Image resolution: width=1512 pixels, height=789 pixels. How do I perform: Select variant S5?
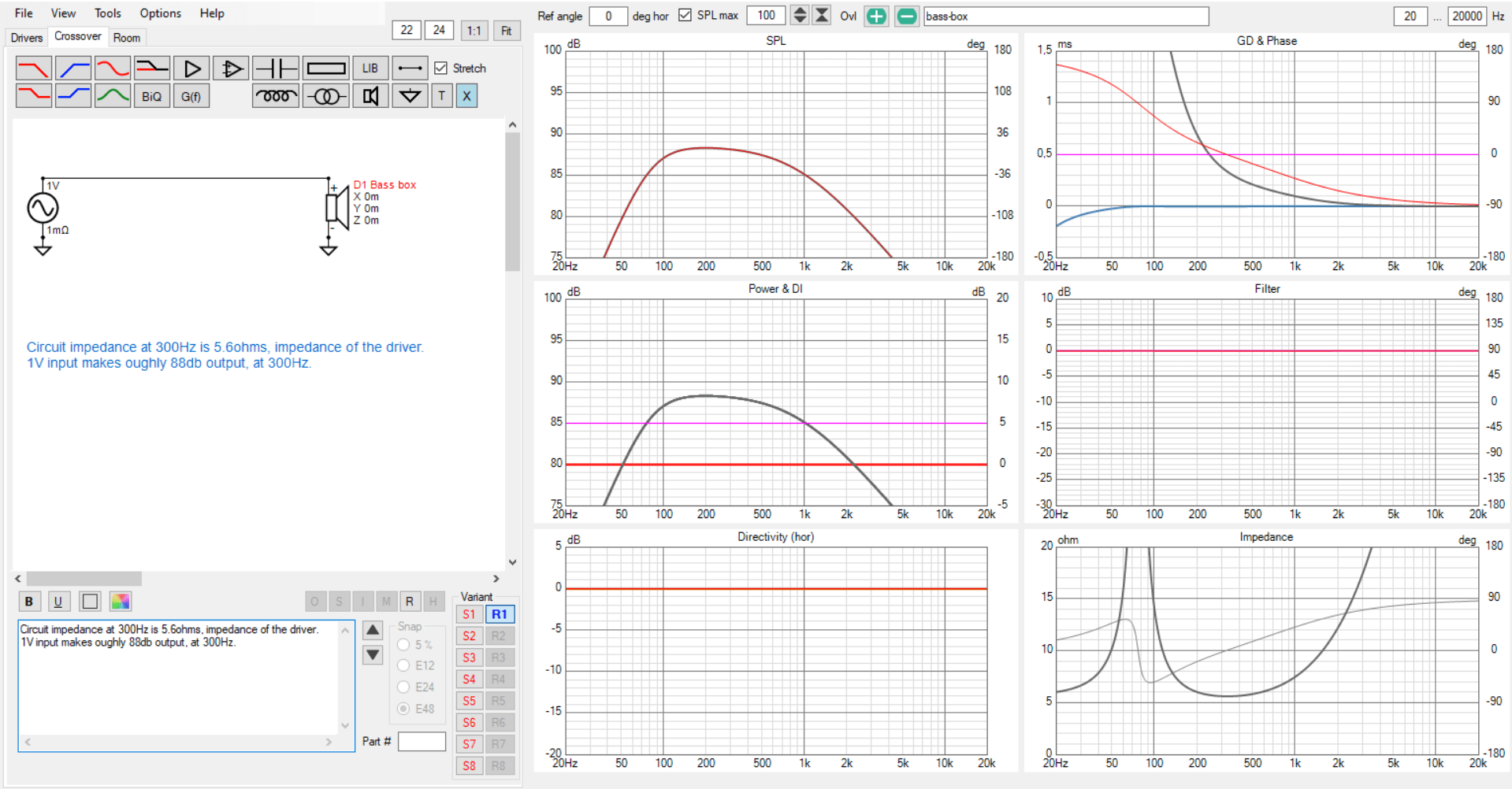[470, 701]
